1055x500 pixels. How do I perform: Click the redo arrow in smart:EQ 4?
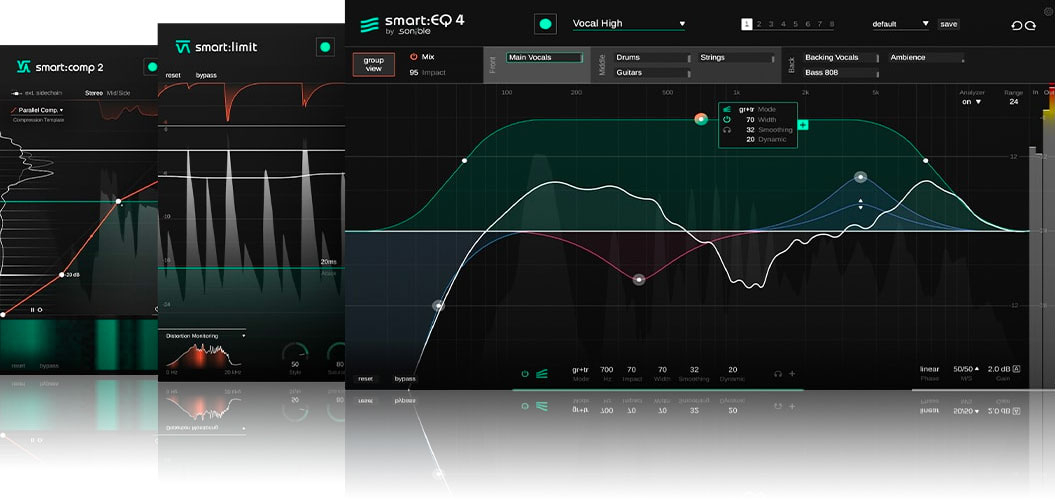click(x=1031, y=25)
